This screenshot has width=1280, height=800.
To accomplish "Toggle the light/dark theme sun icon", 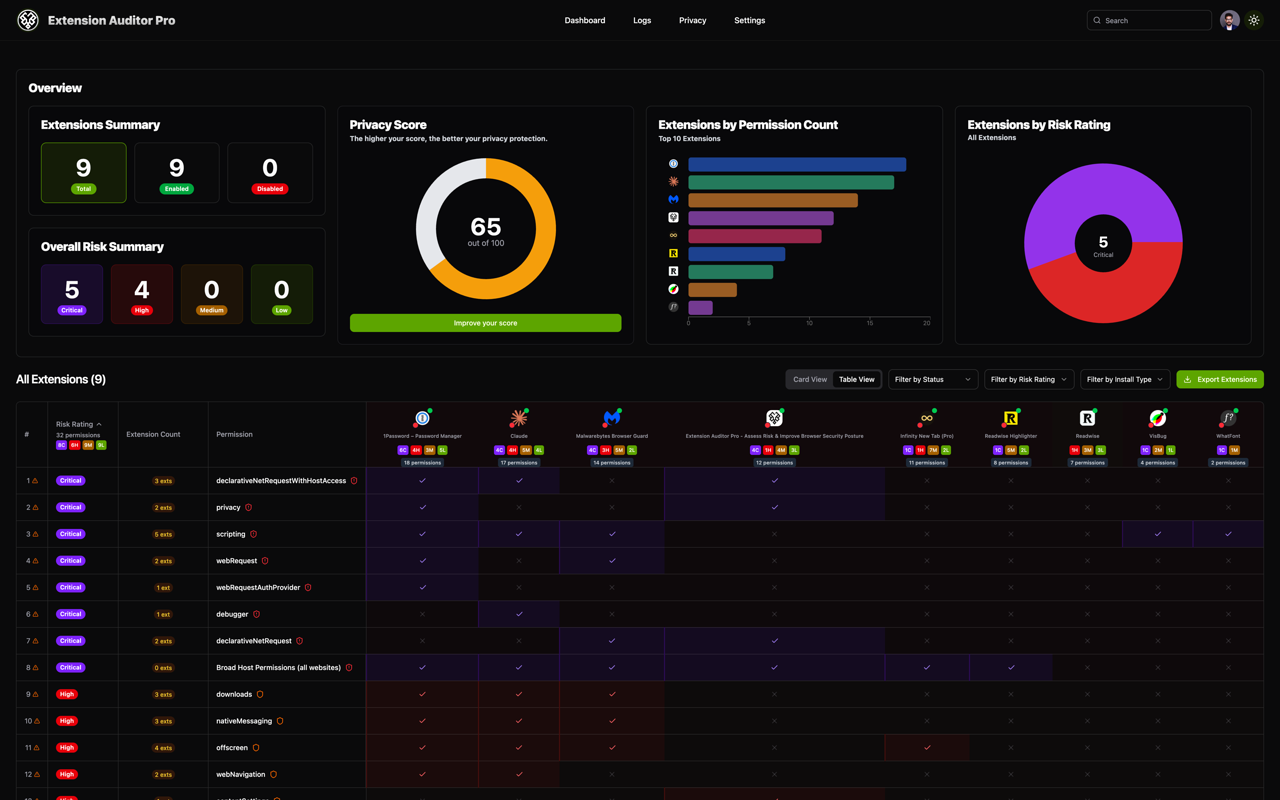I will [x=1254, y=20].
